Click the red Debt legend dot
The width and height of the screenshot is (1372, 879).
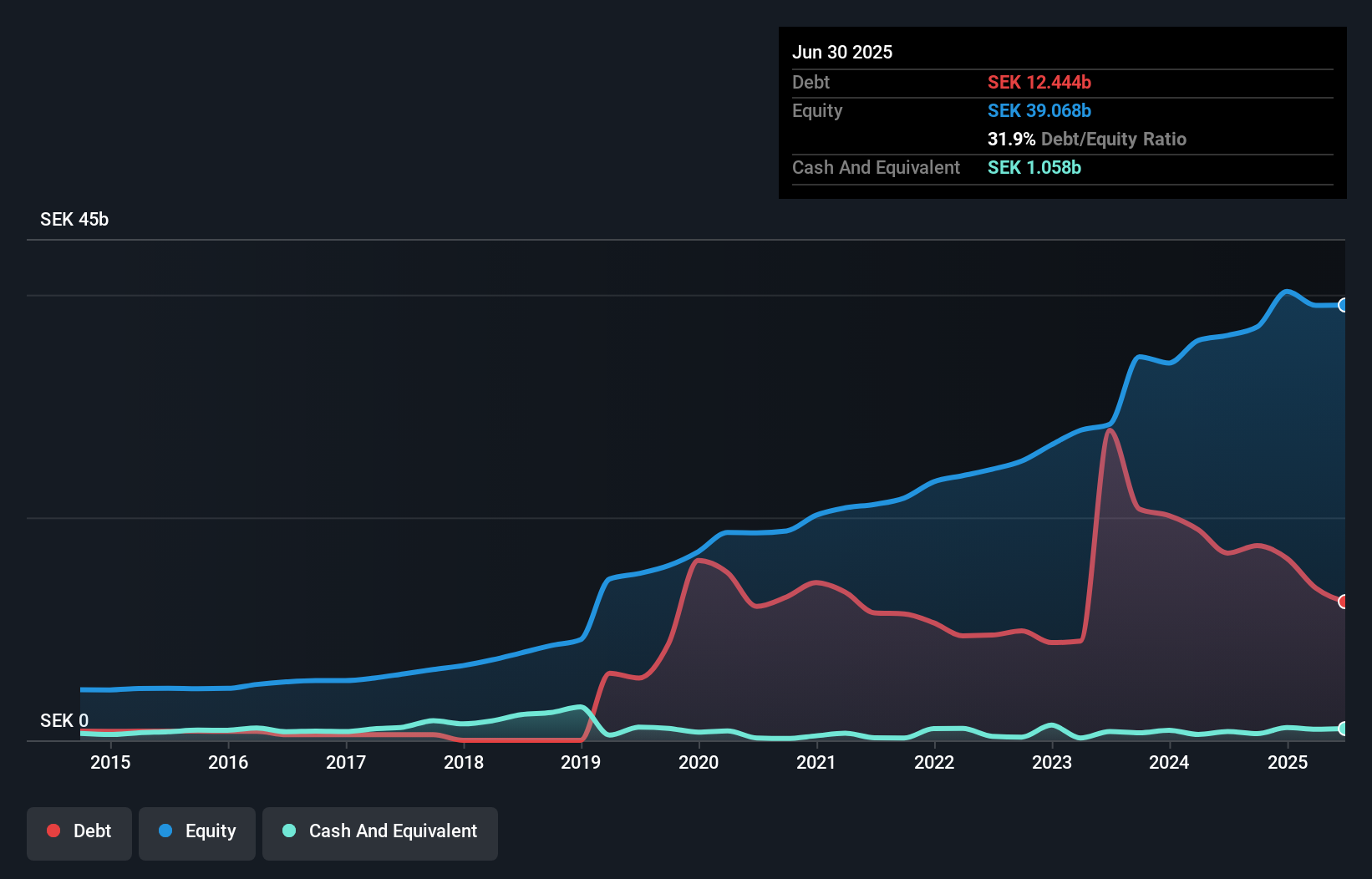click(53, 831)
